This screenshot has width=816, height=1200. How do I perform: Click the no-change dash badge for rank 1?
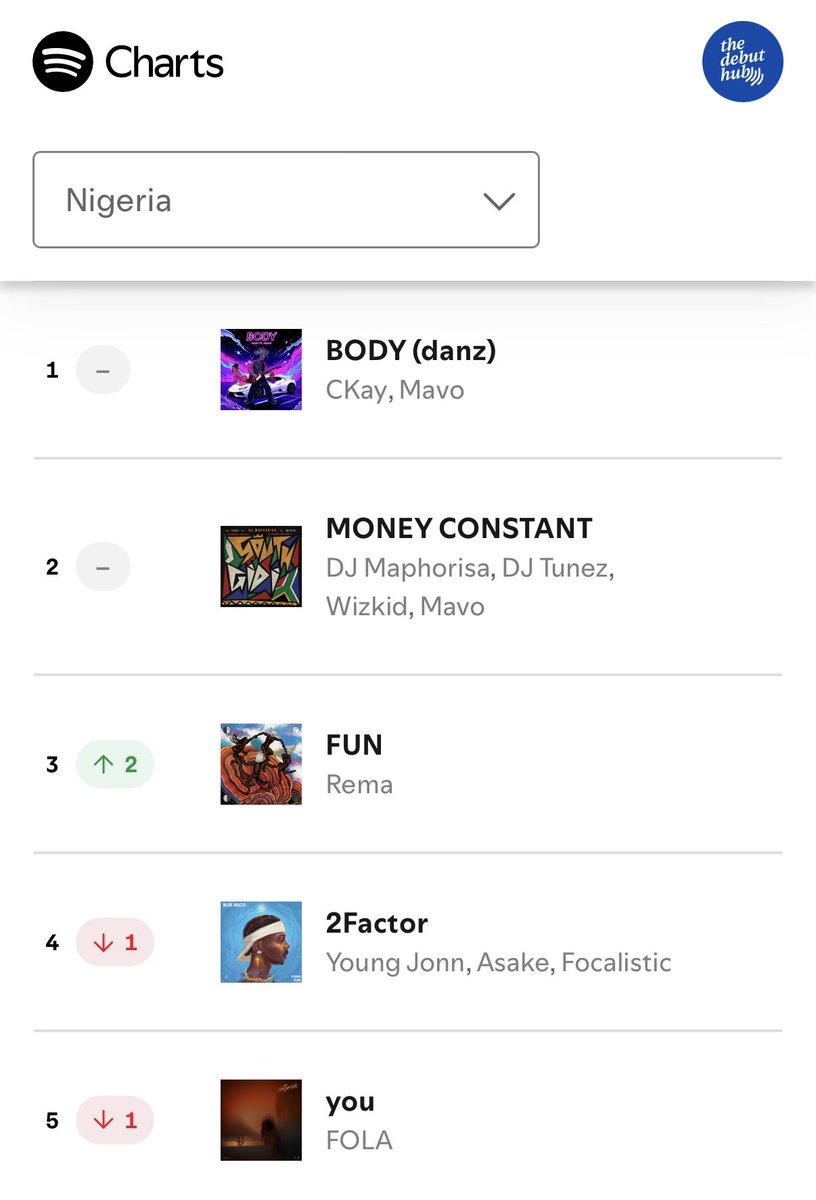pos(103,370)
